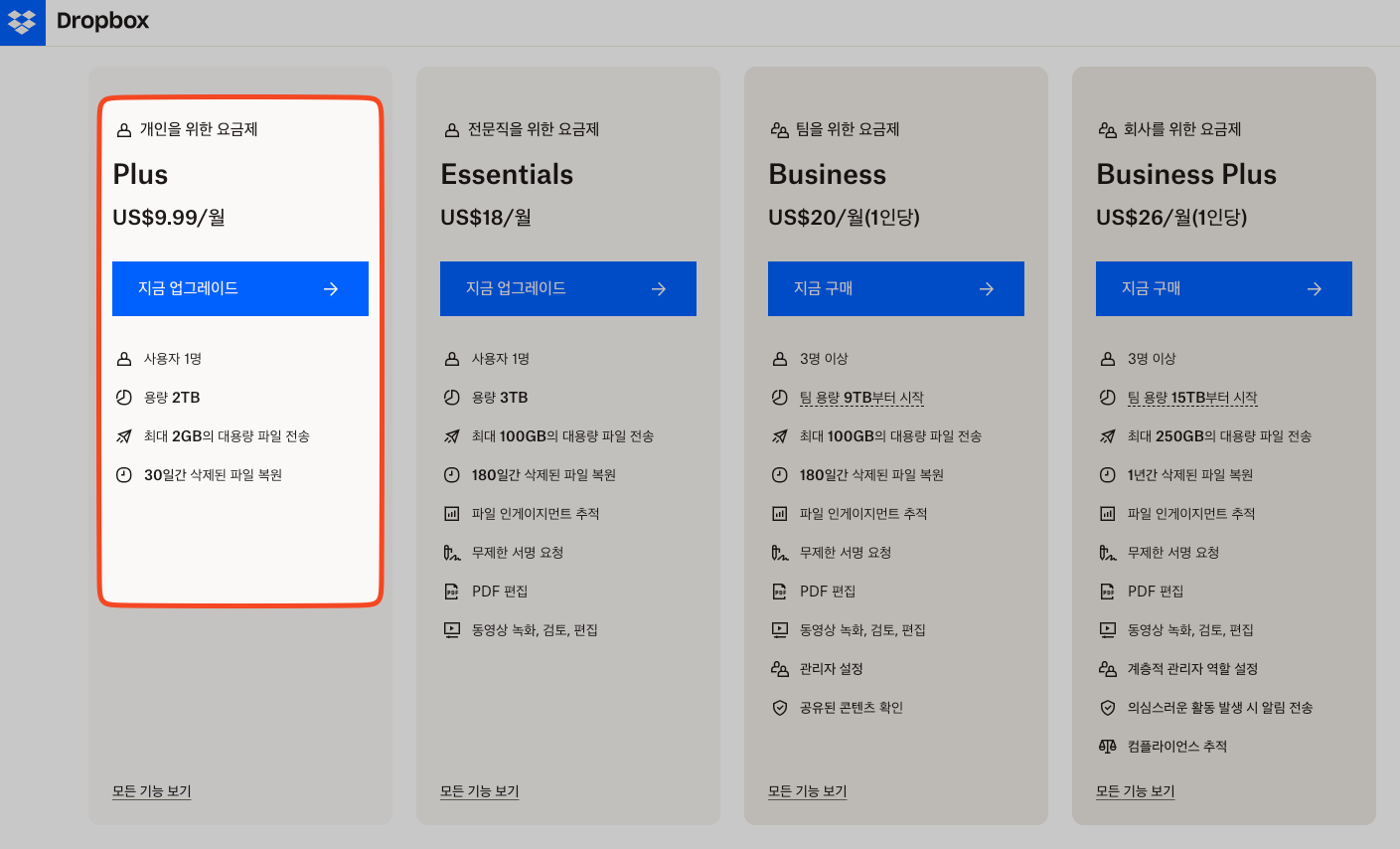Click '관리자 설정' feature text

tap(832, 669)
